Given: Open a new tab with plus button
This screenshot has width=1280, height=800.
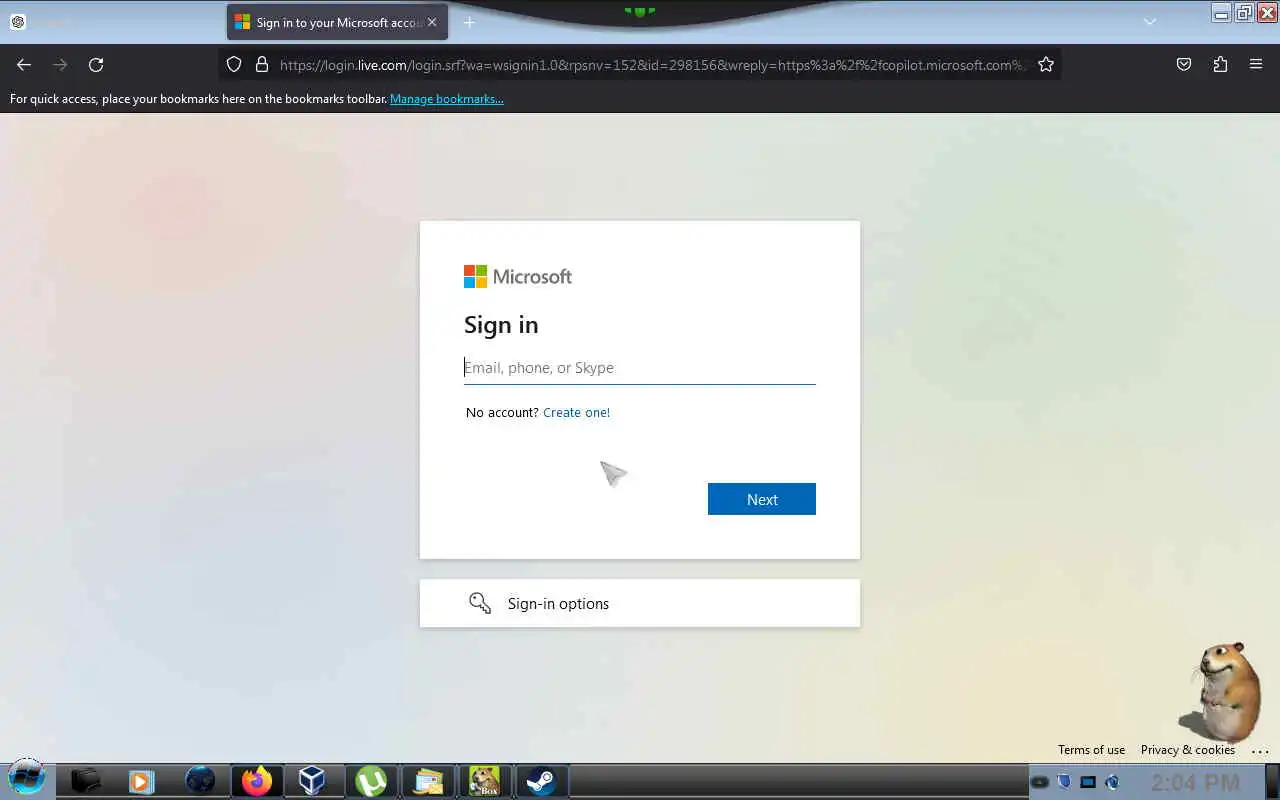Looking at the screenshot, I should point(469,22).
